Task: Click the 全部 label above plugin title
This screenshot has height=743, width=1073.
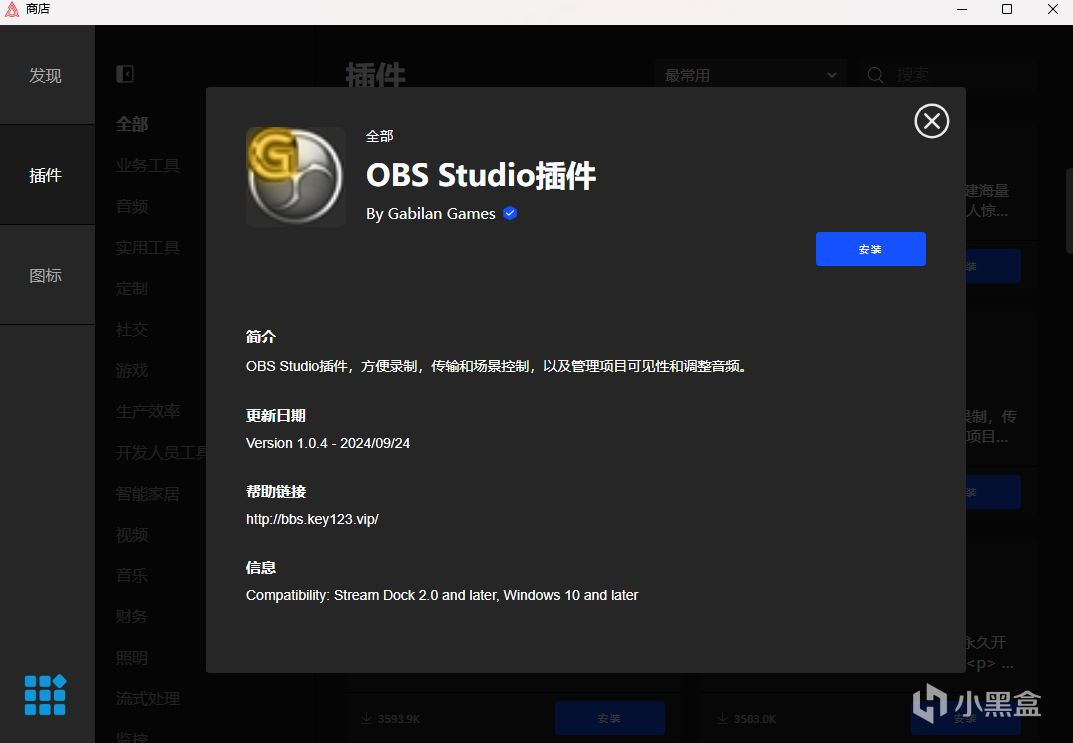Action: (380, 136)
